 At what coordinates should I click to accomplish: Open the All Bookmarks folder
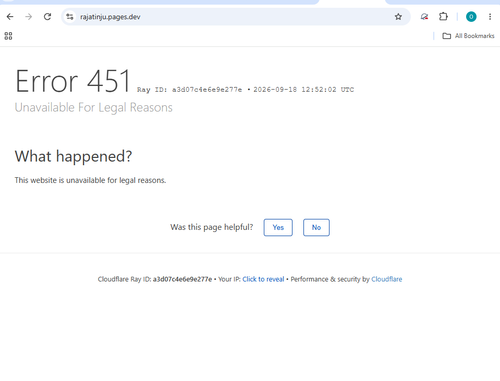click(468, 36)
